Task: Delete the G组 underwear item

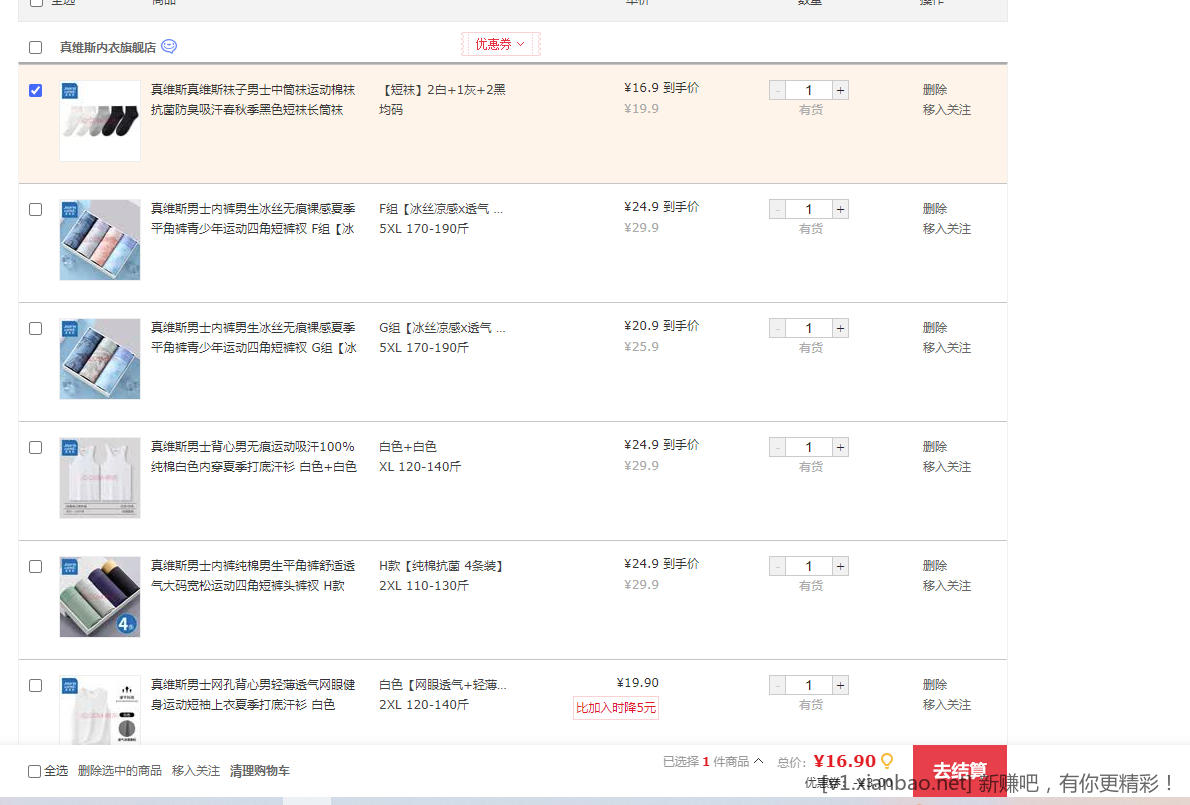Action: pyautogui.click(x=935, y=328)
